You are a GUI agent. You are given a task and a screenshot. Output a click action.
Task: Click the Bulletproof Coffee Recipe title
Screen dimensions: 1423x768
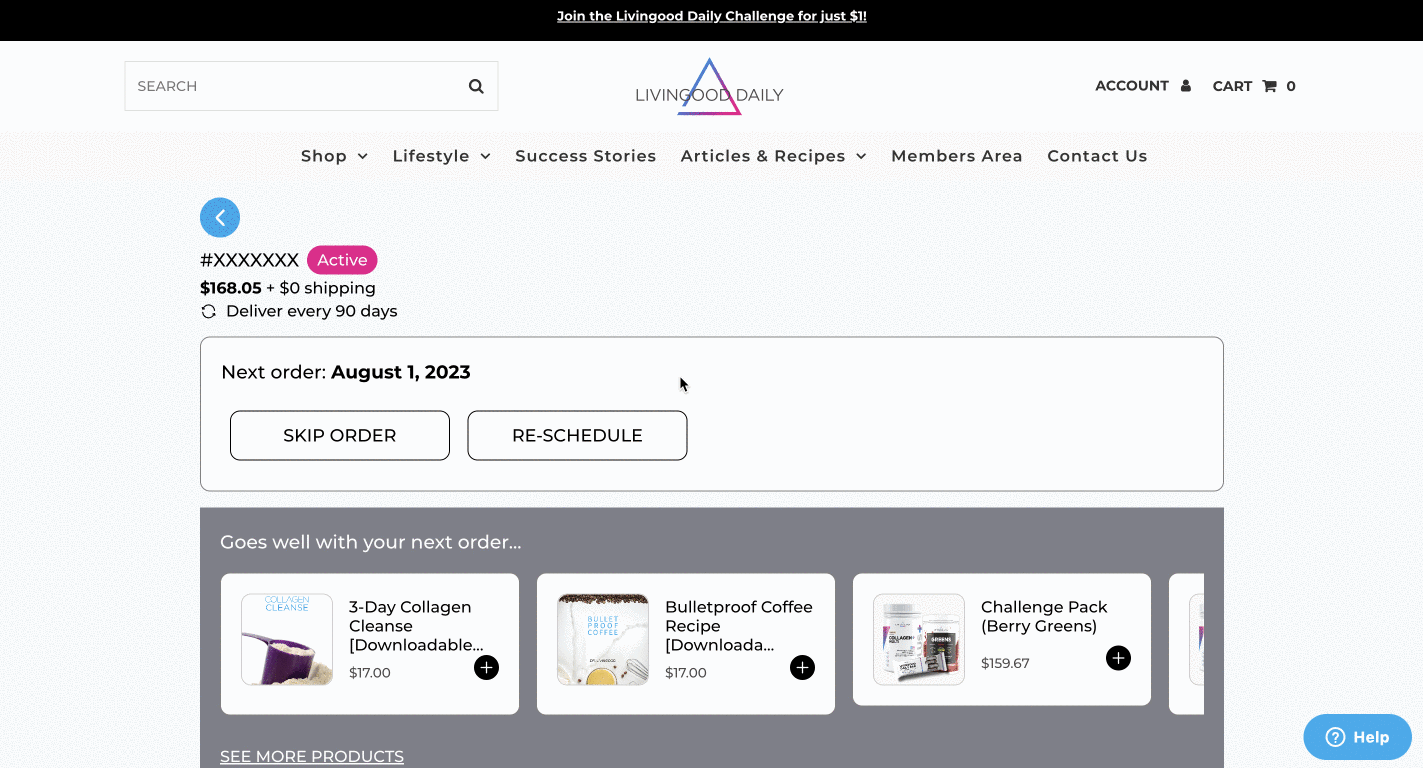(738, 626)
